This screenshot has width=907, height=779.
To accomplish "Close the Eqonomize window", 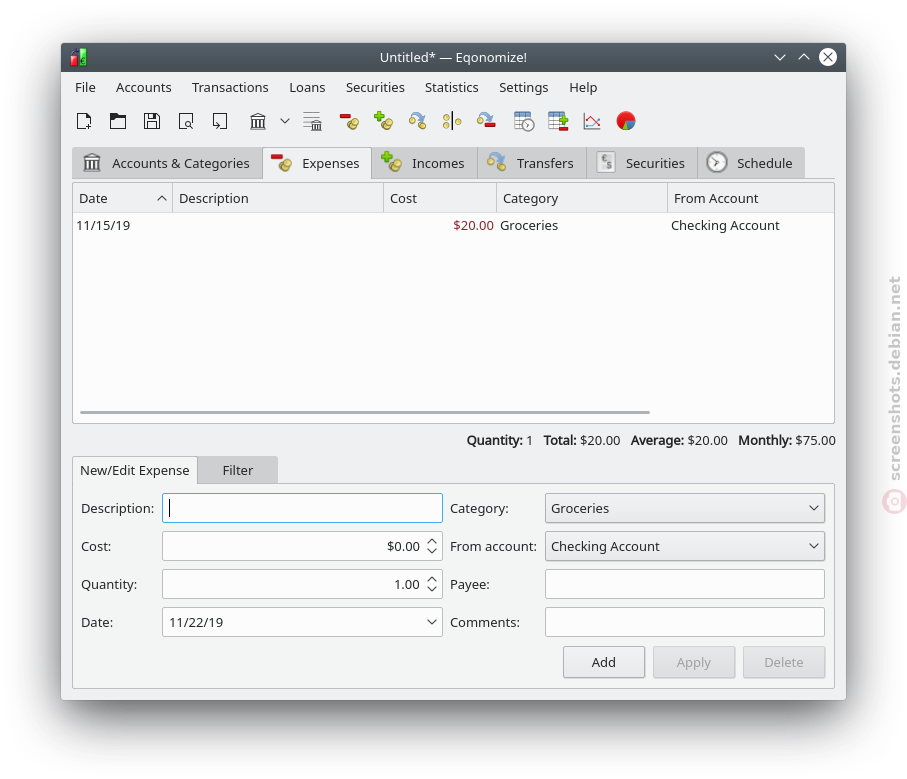I will [828, 57].
